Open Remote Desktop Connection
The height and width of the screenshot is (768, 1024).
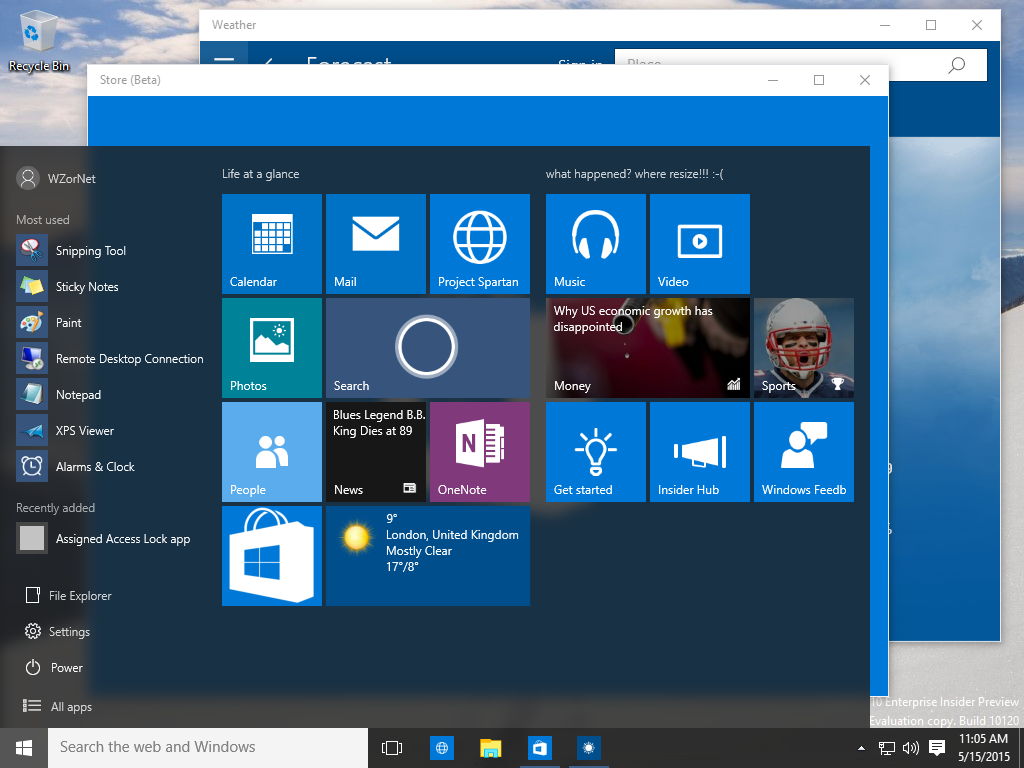[x=110, y=358]
